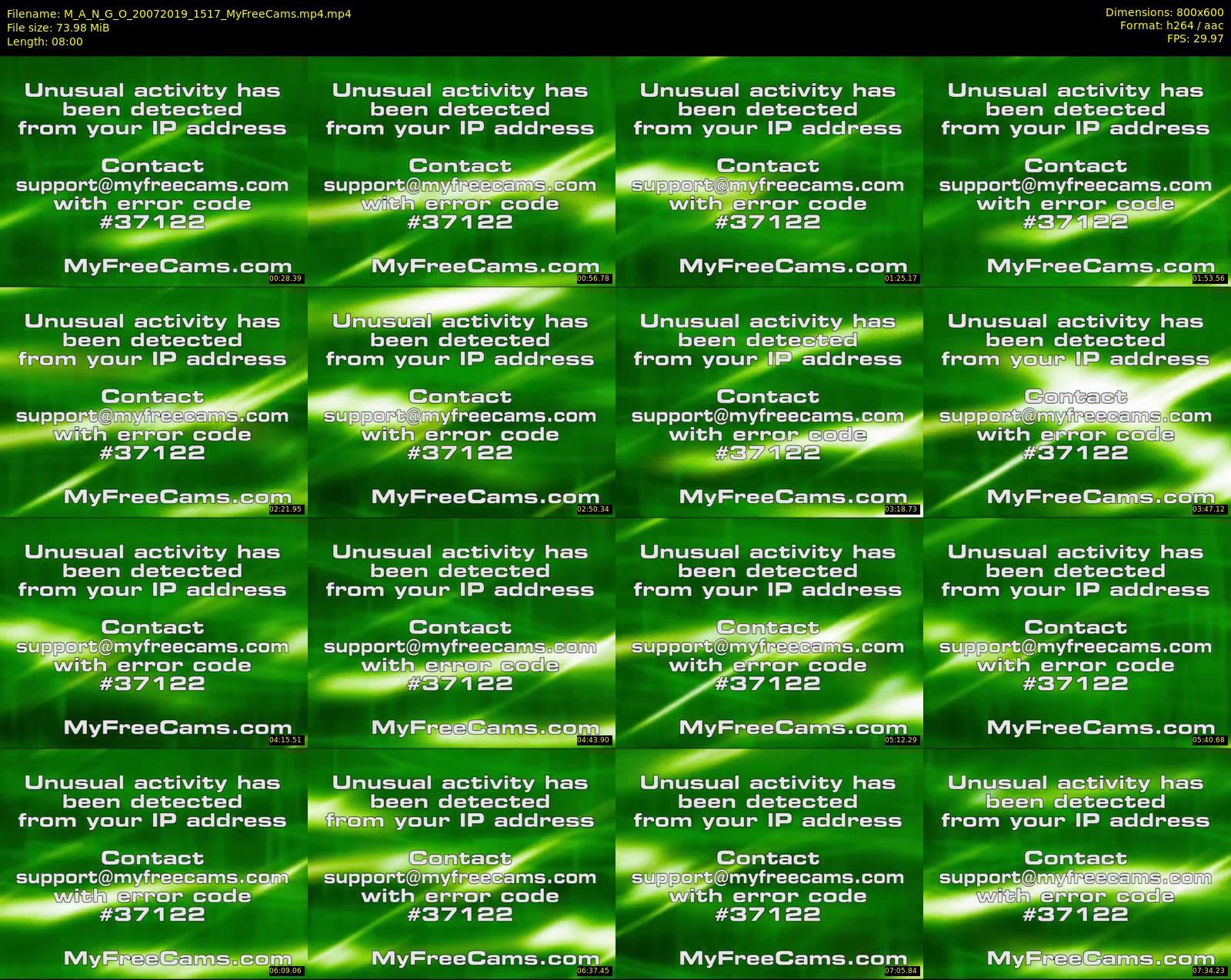Select the thumbnail frame at 00:56.78
This screenshot has width=1231, height=980.
[x=462, y=171]
